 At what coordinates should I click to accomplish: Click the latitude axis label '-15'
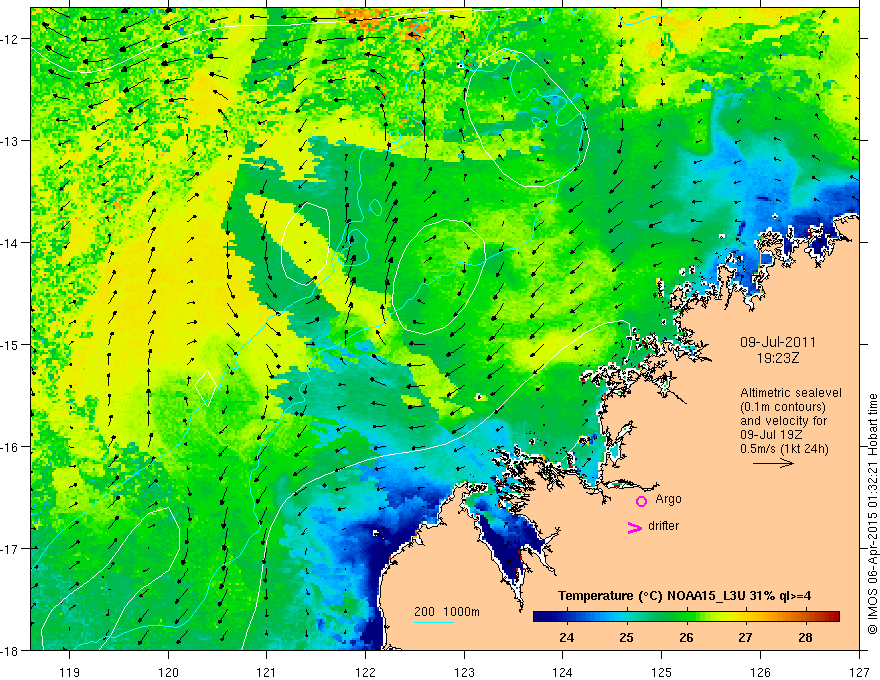[x=11, y=344]
